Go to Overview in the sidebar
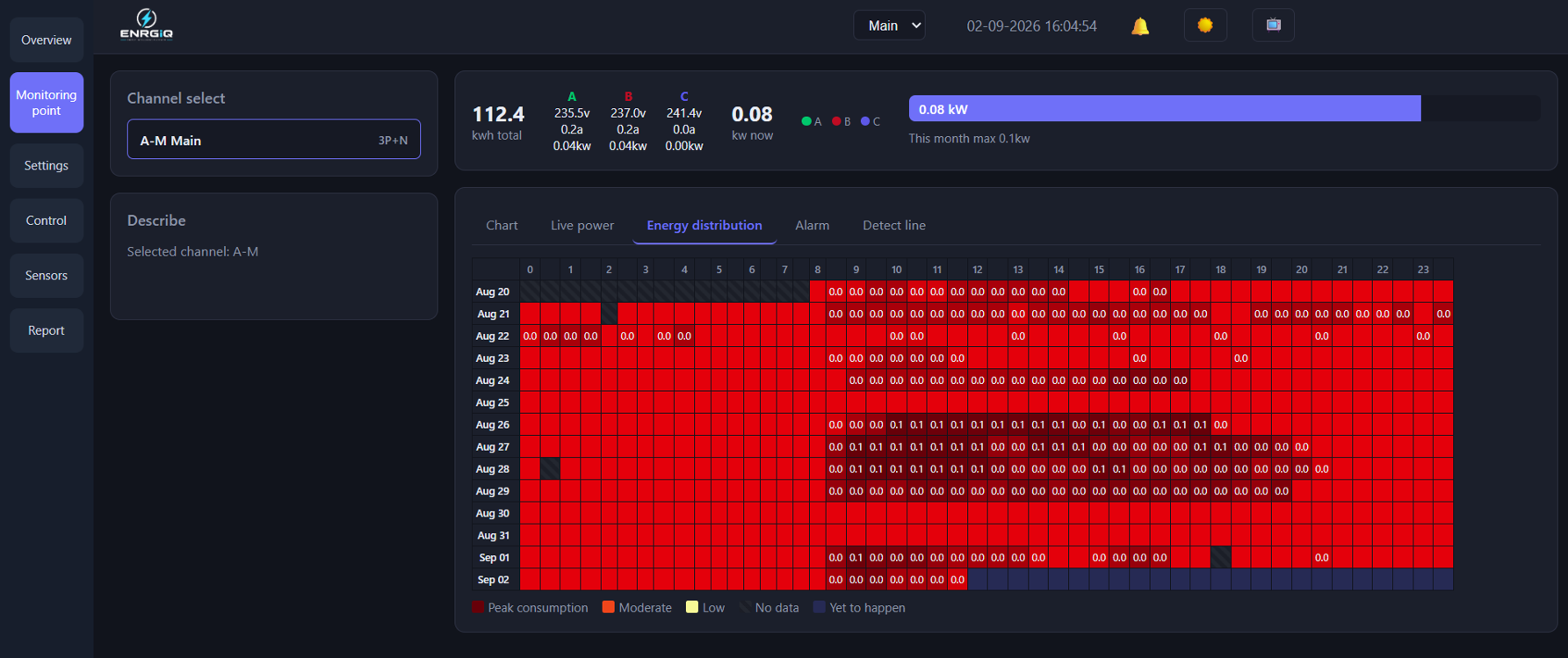The image size is (1568, 658). [x=47, y=40]
